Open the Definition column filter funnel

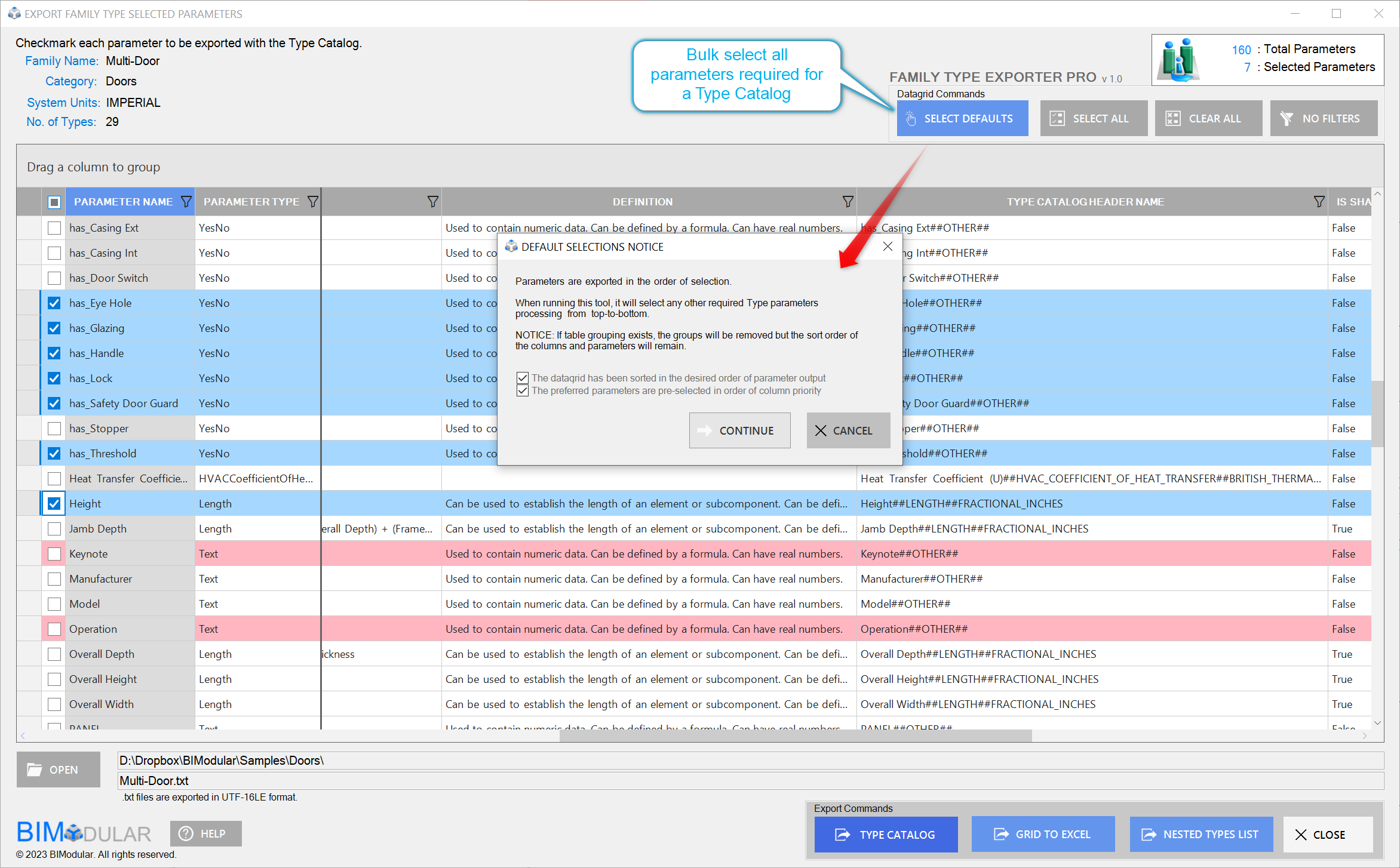[x=848, y=202]
